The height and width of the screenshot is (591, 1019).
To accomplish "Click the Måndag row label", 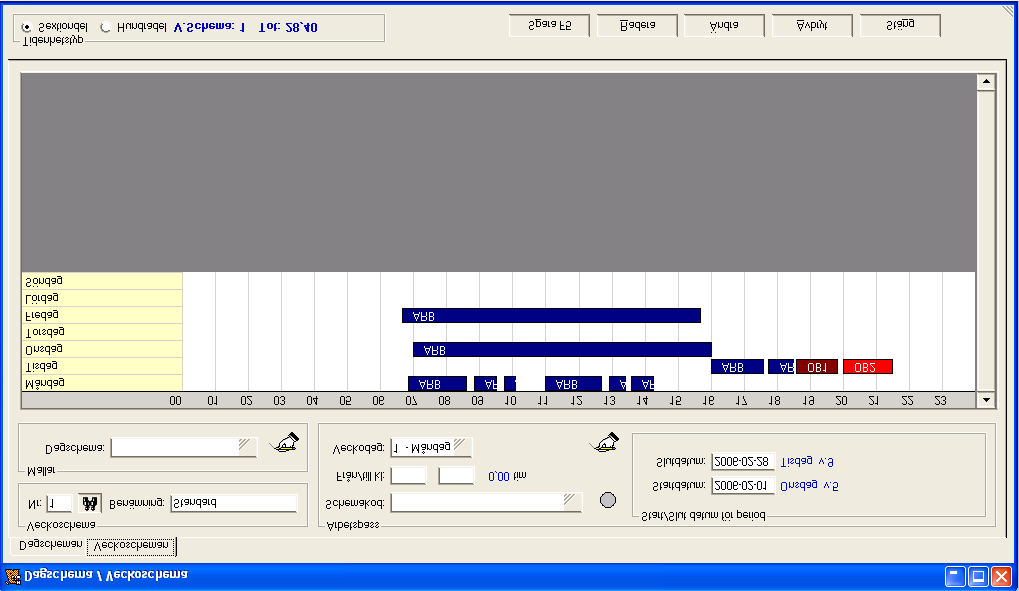I will point(102,383).
